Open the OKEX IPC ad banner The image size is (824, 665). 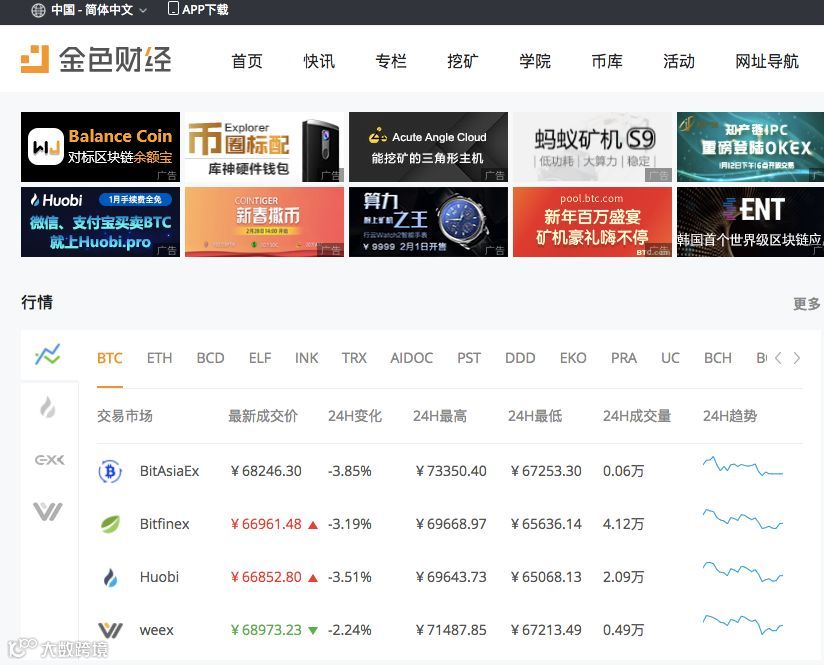750,147
